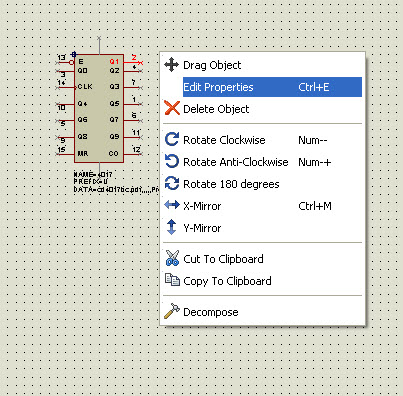Click the Q9 pin label on the chip

pos(114,136)
